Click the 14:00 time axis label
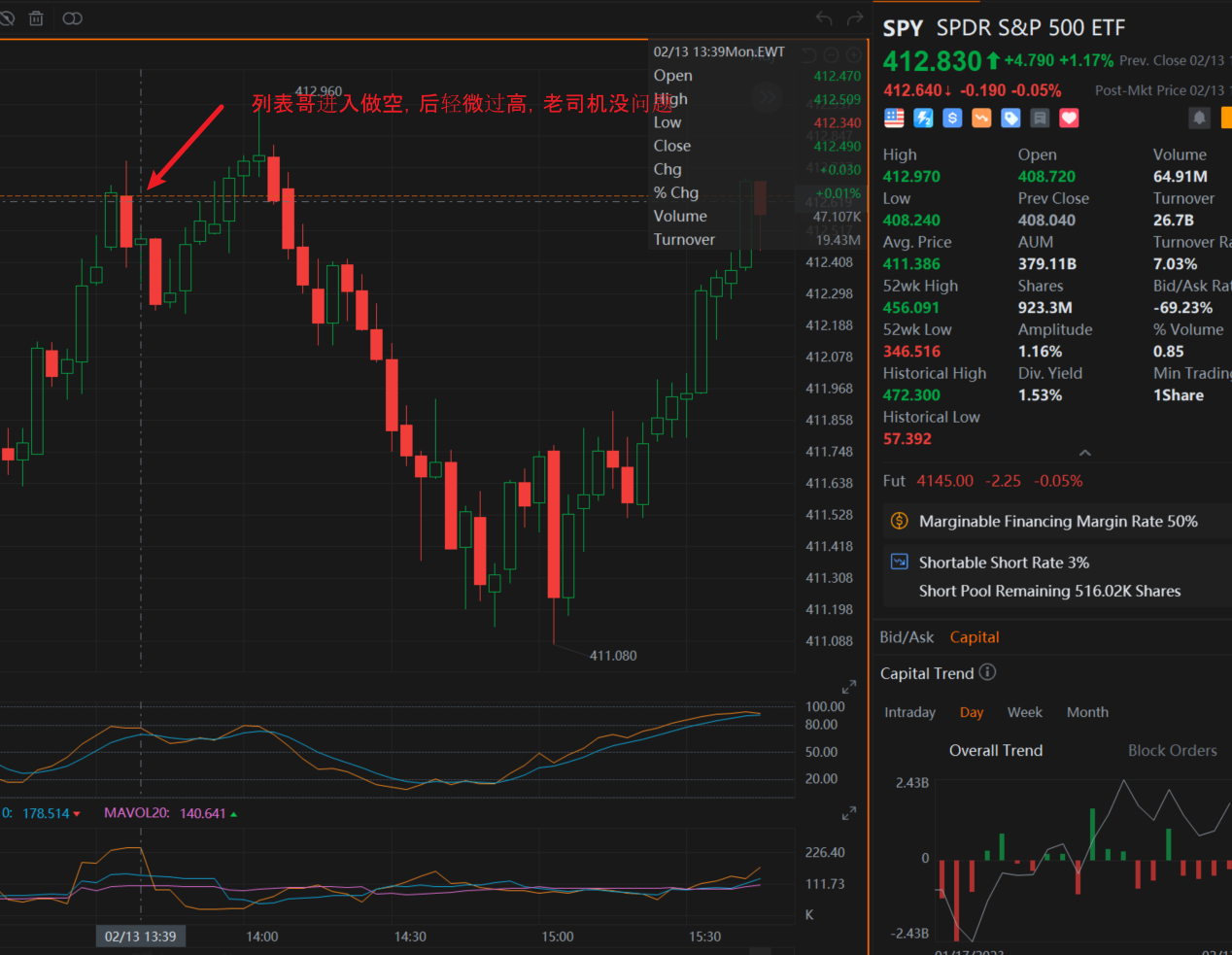Viewport: 1232px width, 955px height. [262, 937]
